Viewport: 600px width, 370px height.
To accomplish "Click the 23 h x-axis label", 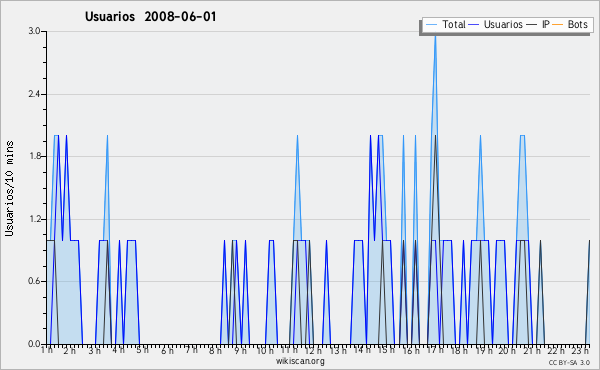I will pos(580,350).
